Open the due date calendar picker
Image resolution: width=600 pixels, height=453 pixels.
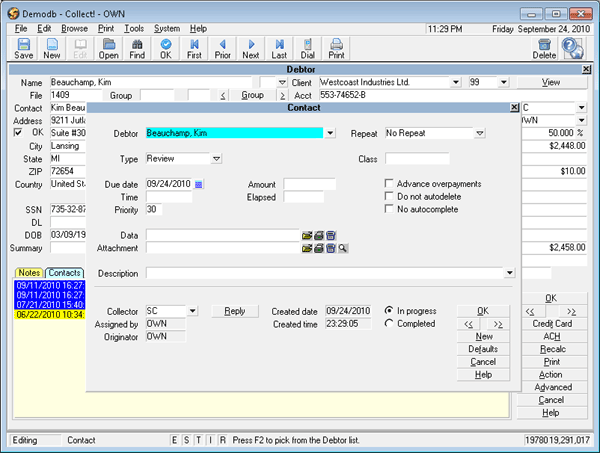point(198,184)
